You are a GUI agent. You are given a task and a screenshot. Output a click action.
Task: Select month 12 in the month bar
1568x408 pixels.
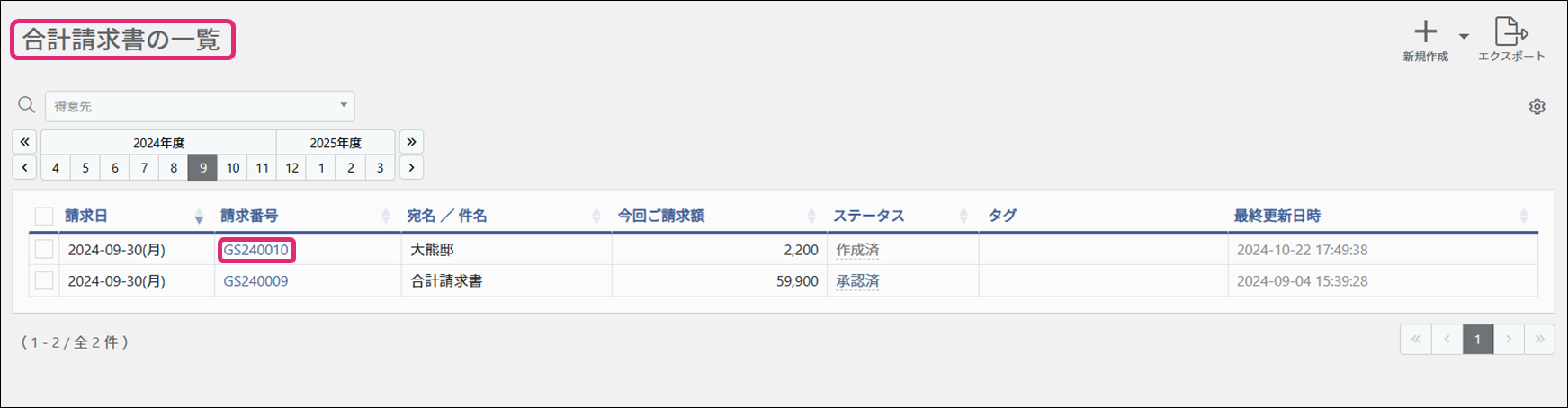(291, 167)
